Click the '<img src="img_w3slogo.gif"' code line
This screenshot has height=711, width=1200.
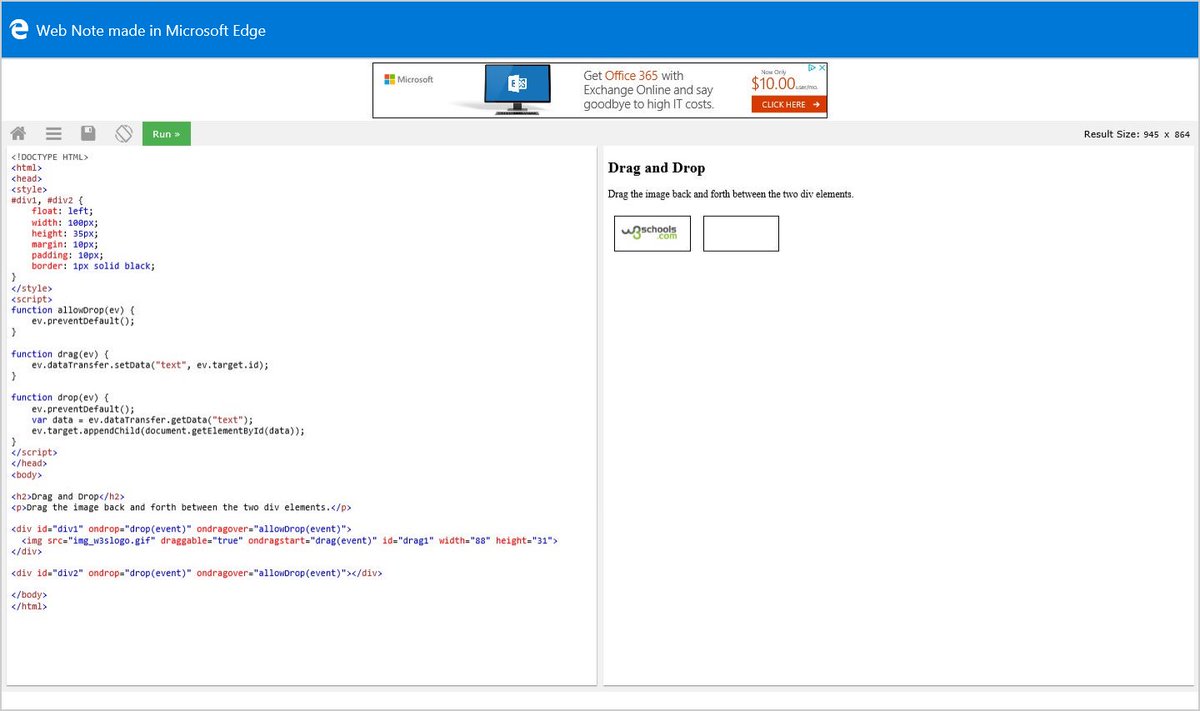click(289, 540)
